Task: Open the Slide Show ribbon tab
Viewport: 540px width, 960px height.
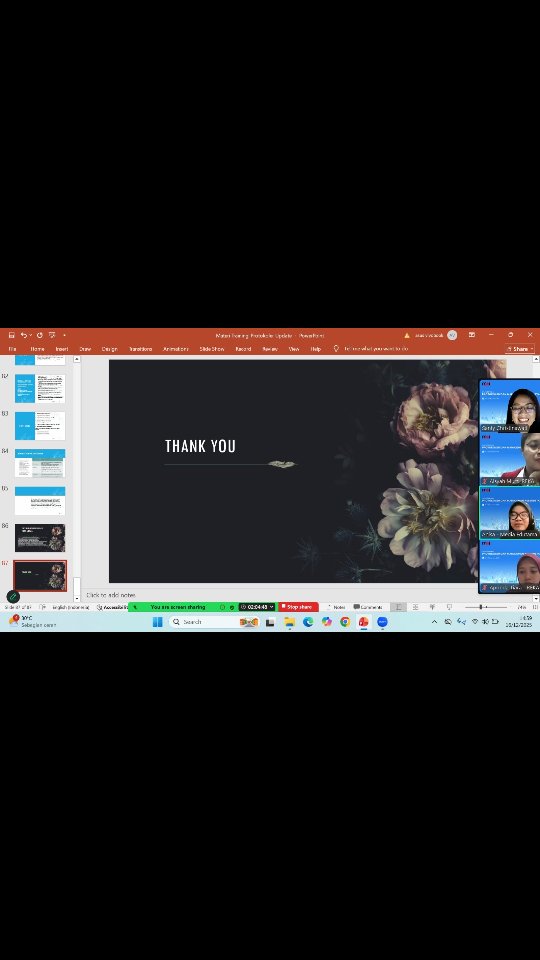Action: [x=212, y=349]
